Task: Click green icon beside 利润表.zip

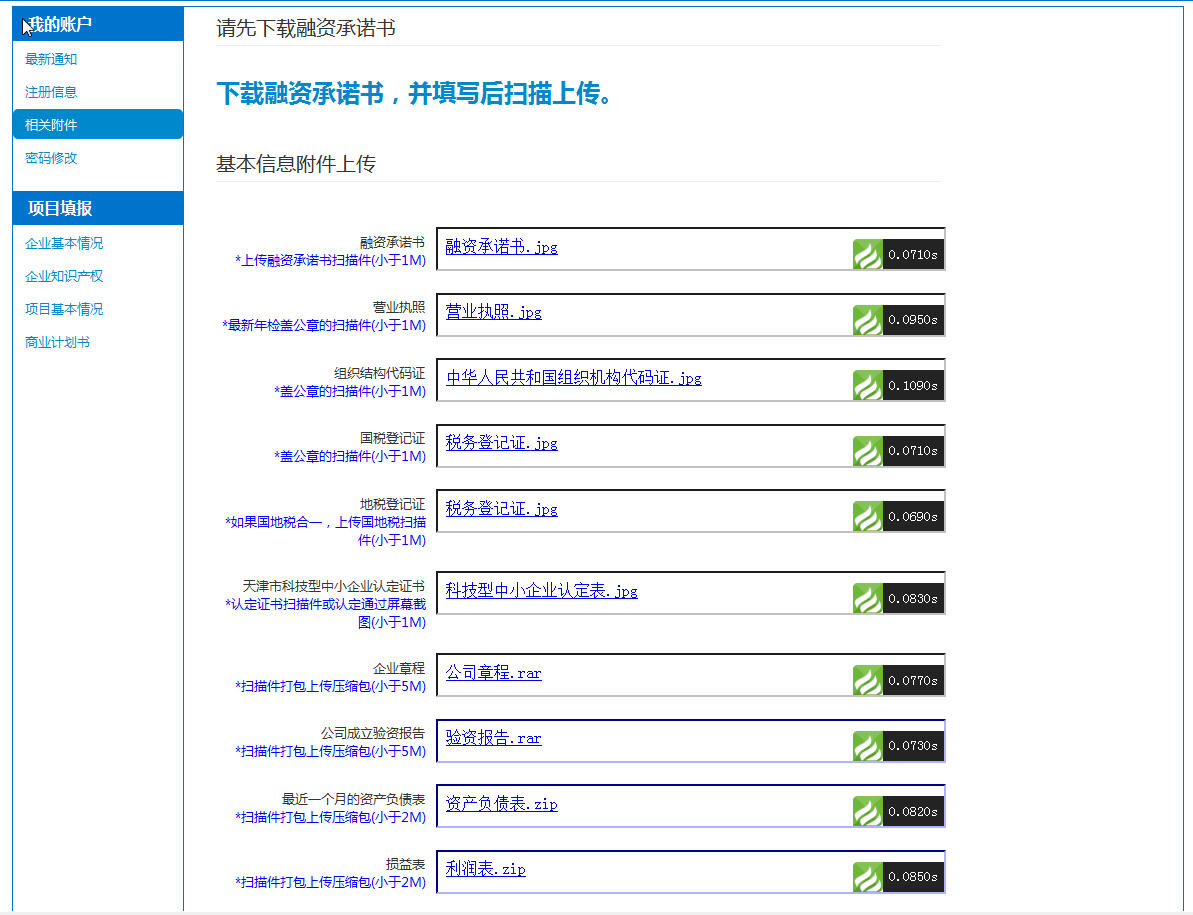Action: [867, 877]
